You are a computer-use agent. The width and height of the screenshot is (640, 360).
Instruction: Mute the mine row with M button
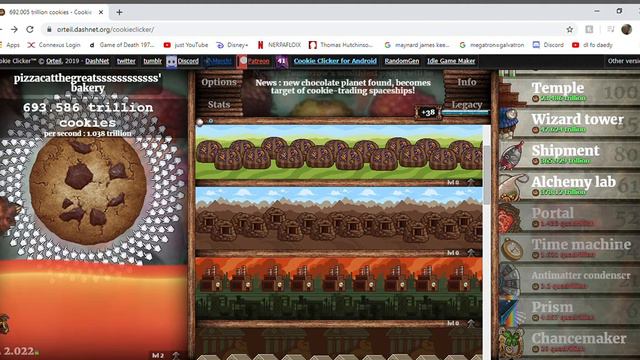tap(453, 253)
